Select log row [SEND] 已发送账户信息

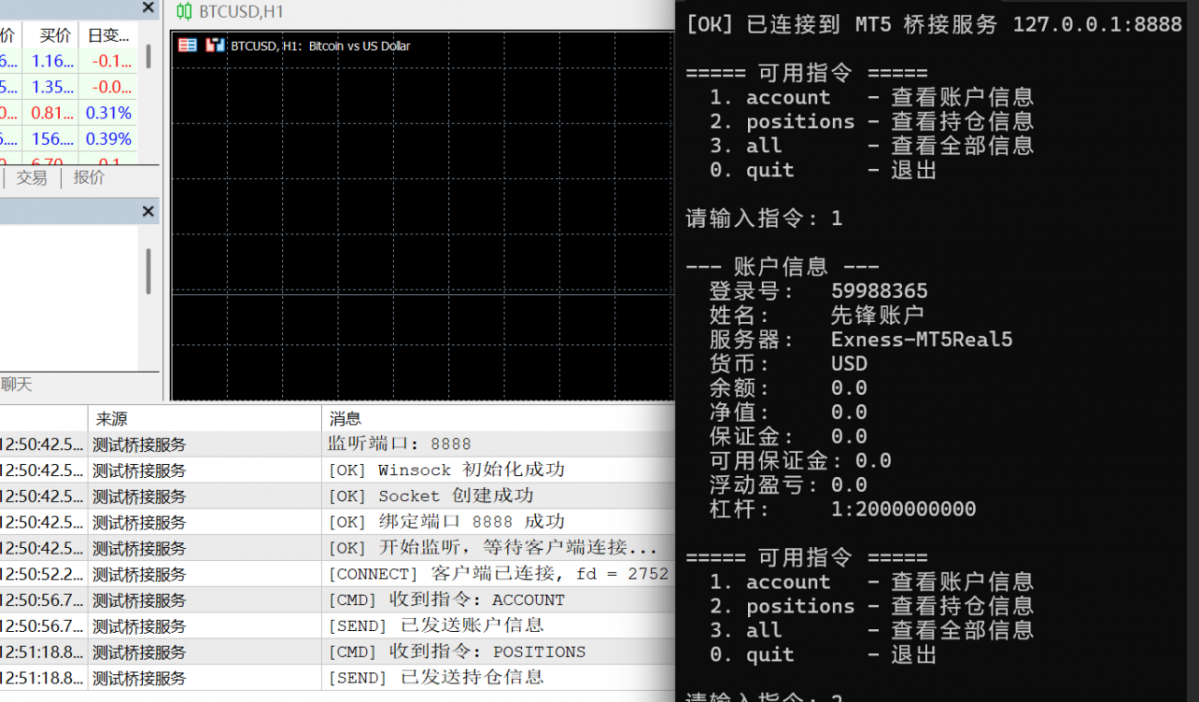[337, 626]
